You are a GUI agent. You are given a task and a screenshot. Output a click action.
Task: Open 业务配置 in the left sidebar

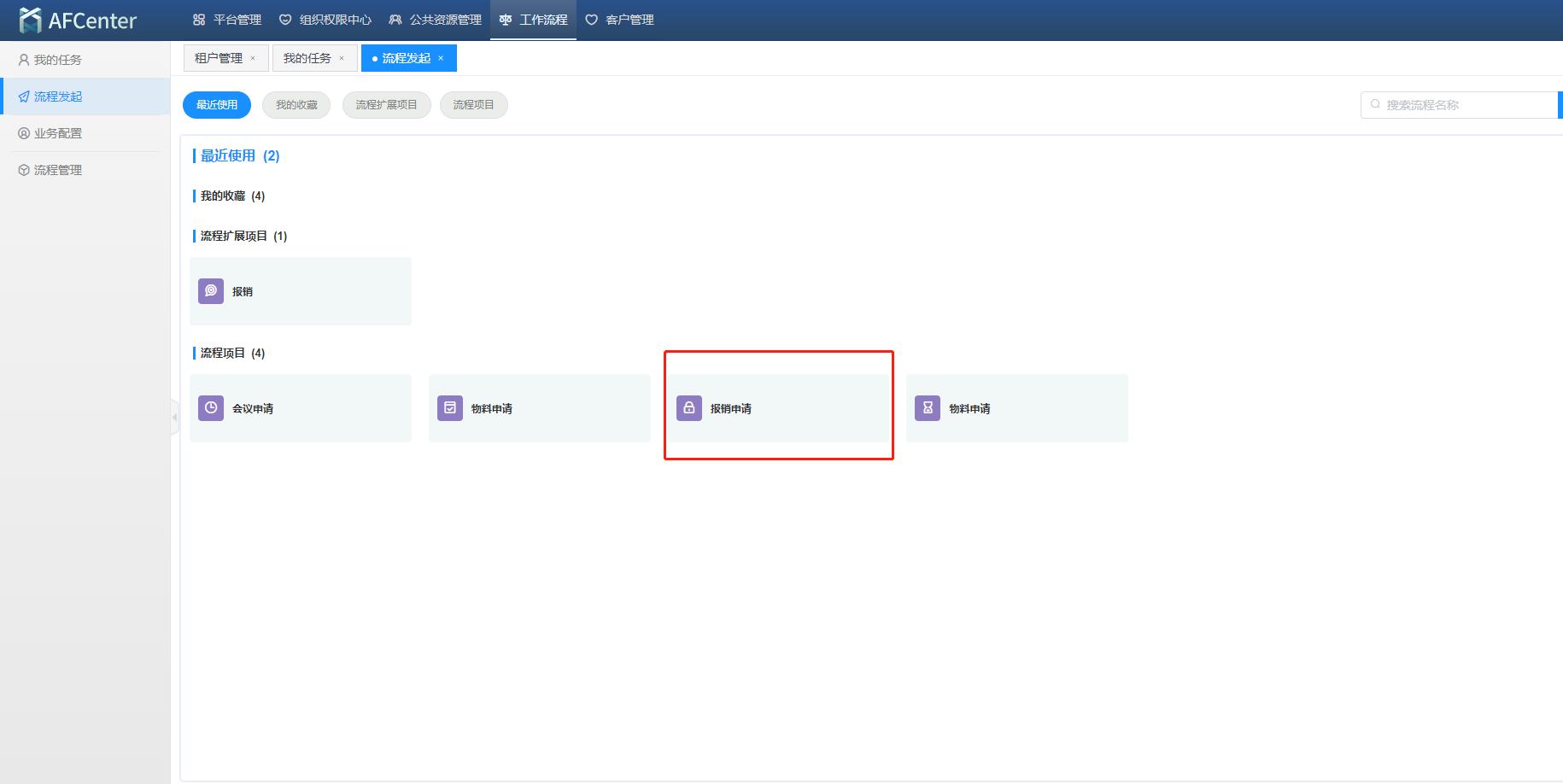[58, 133]
